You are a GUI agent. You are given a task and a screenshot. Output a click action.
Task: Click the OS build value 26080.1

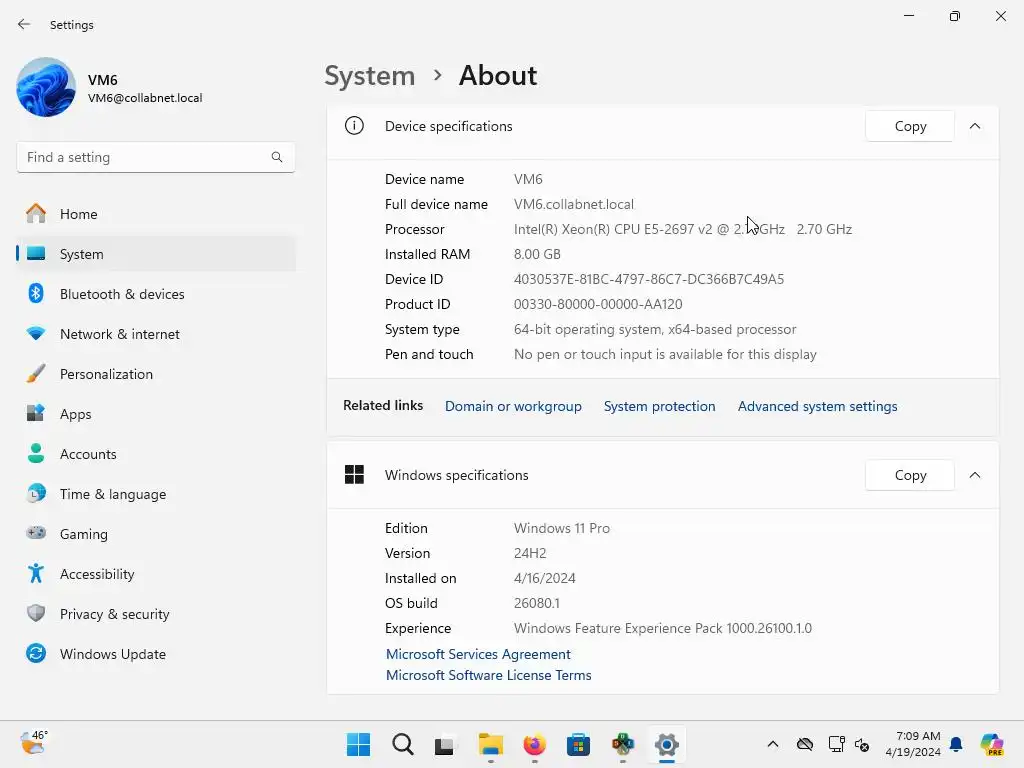pos(537,603)
